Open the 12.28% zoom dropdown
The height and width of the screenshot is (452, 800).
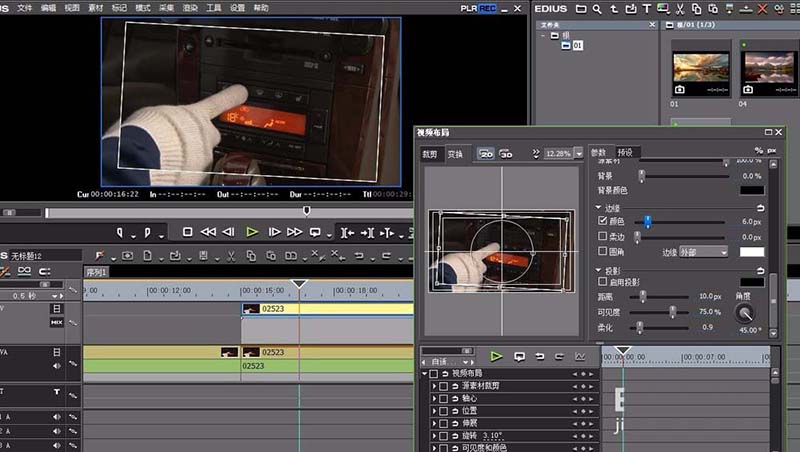coord(576,154)
